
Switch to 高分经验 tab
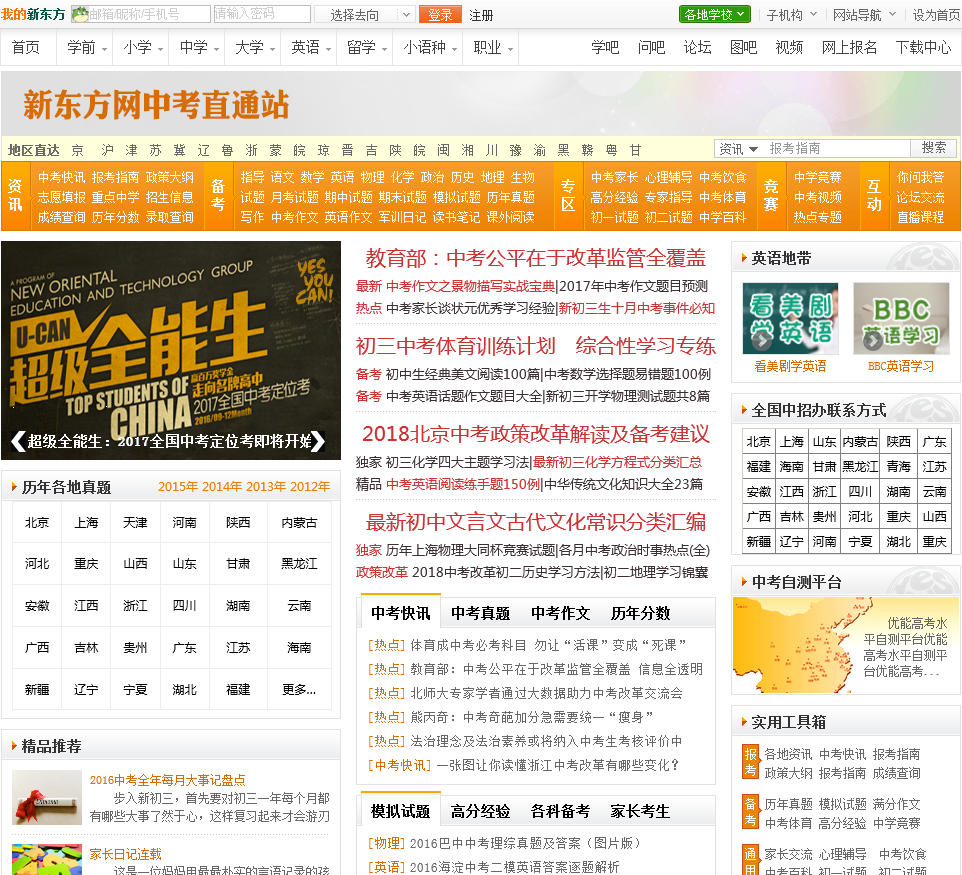[480, 811]
